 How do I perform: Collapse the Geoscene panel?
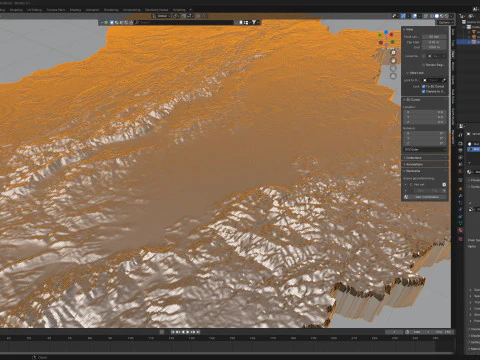pyautogui.click(x=412, y=171)
